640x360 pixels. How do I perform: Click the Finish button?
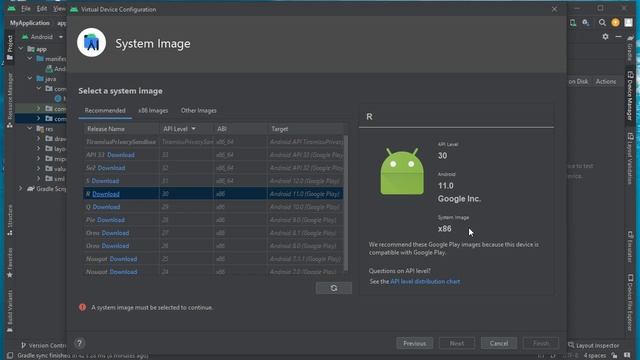click(541, 343)
